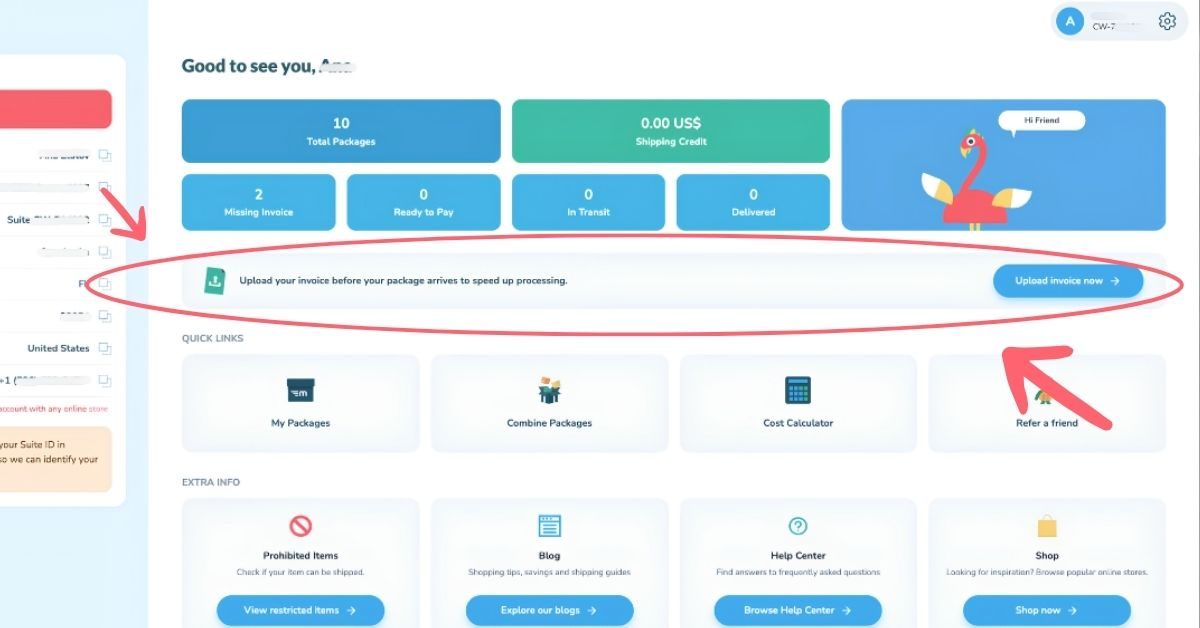Click the Upload invoice now button
Image resolution: width=1200 pixels, height=628 pixels.
(1068, 281)
